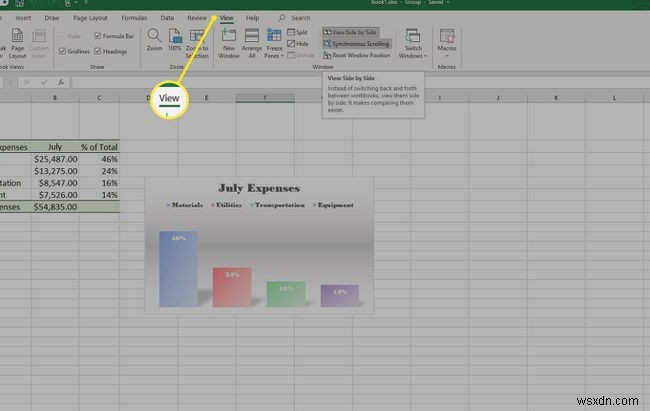The height and width of the screenshot is (411, 650).
Task: Select the purple Equipment chart bar
Action: tap(340, 296)
